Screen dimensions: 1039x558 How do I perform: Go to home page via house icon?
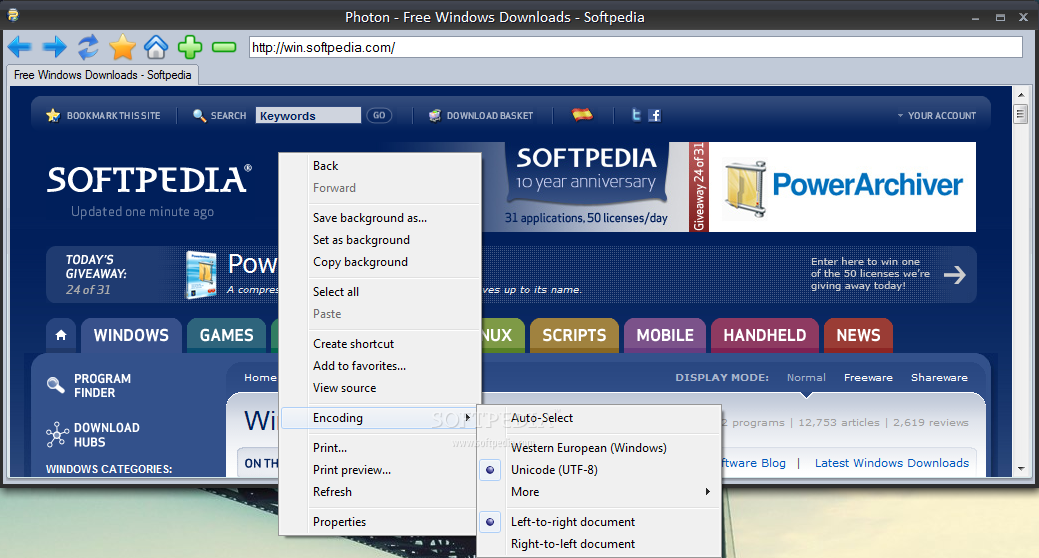pos(156,47)
